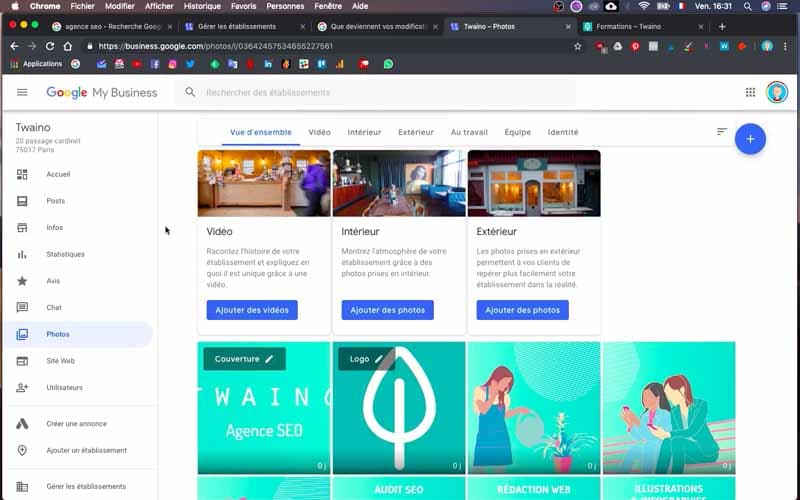
Task: Click Ajouter des vidéos button
Action: coord(252,310)
